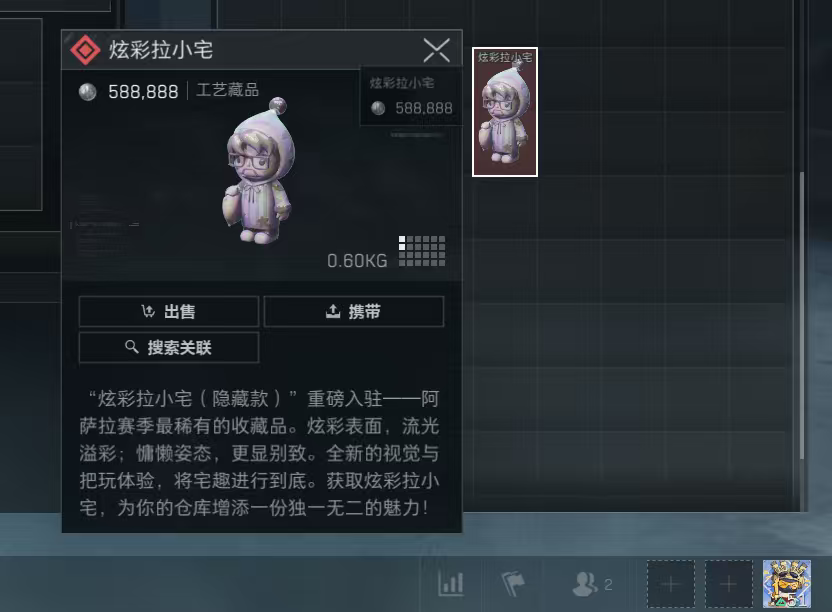The width and height of the screenshot is (832, 612).
Task: Click the 3D figurine preview model
Action: [x=258, y=170]
